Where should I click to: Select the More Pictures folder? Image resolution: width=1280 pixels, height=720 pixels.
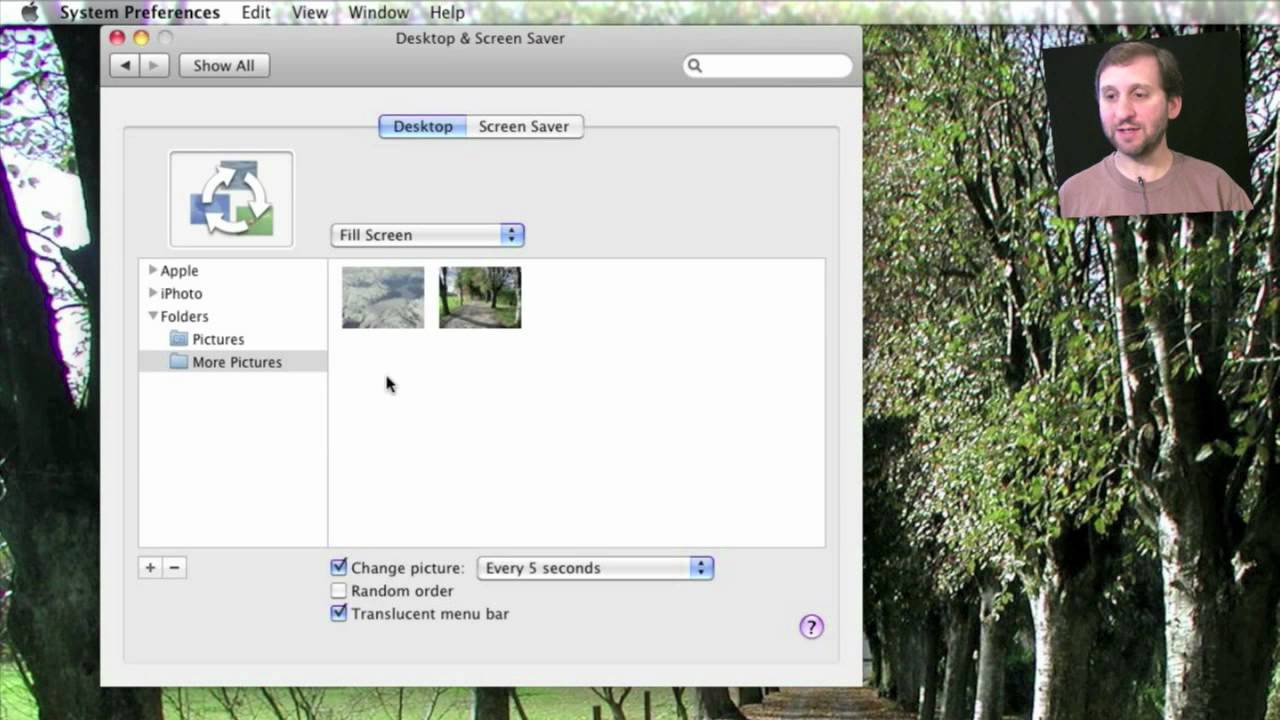point(232,362)
